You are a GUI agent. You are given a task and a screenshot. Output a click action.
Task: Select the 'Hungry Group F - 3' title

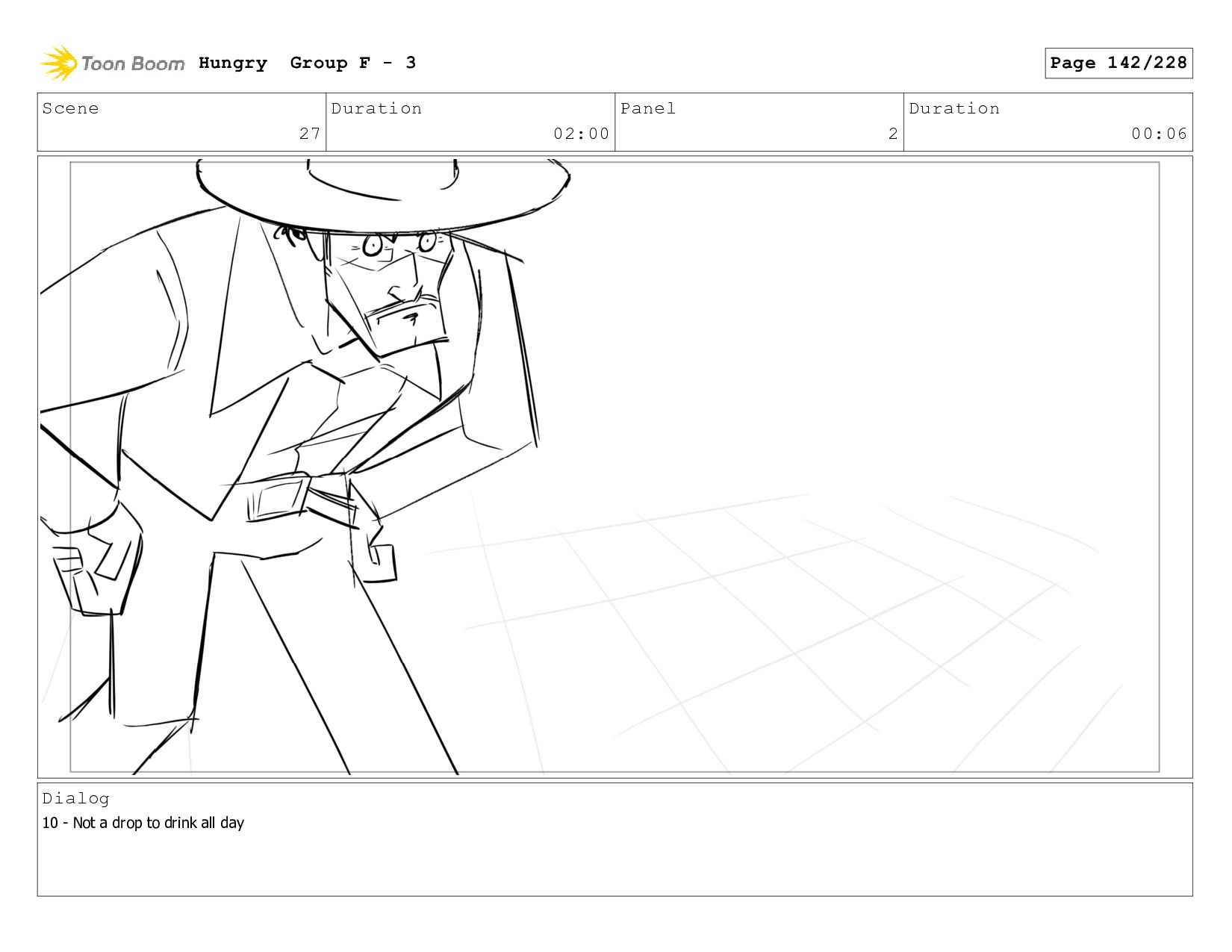point(308,63)
